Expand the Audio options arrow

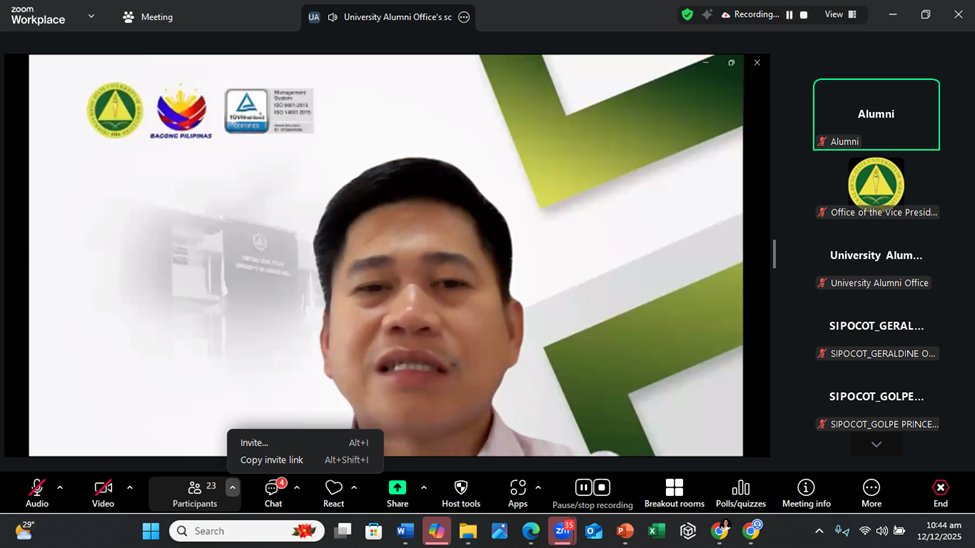60,488
